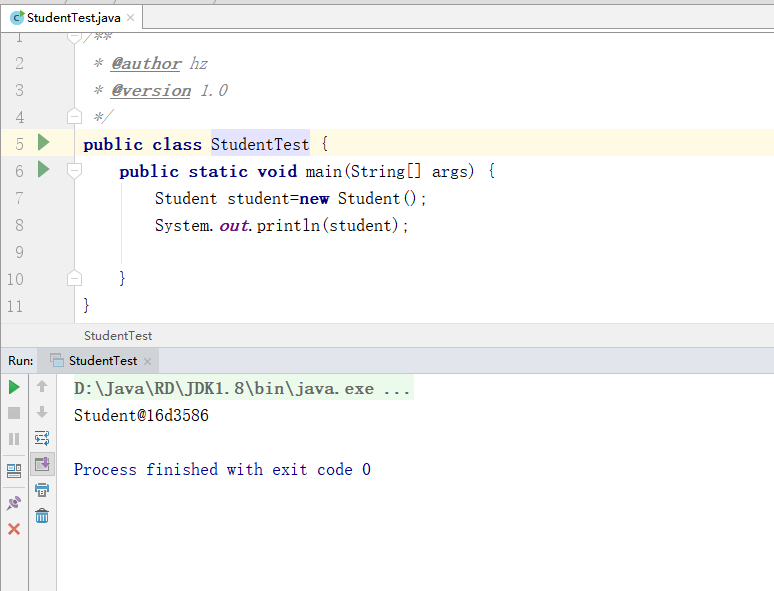Viewport: 774px width, 591px height.
Task: Click the StudentTest breadcrumb below the editor
Action: 118,336
